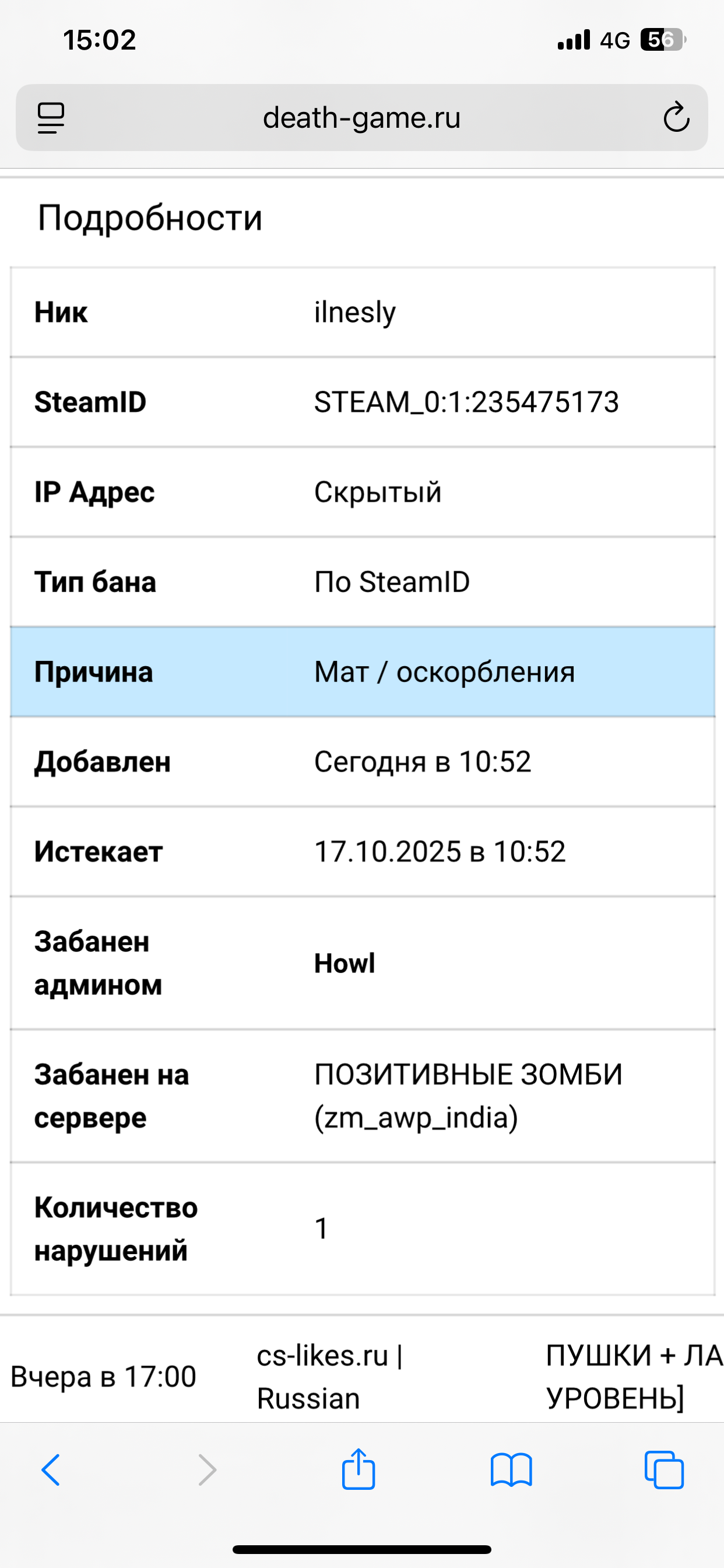This screenshot has width=724, height=1568.
Task: Tap the death-game.ru address bar
Action: (361, 117)
